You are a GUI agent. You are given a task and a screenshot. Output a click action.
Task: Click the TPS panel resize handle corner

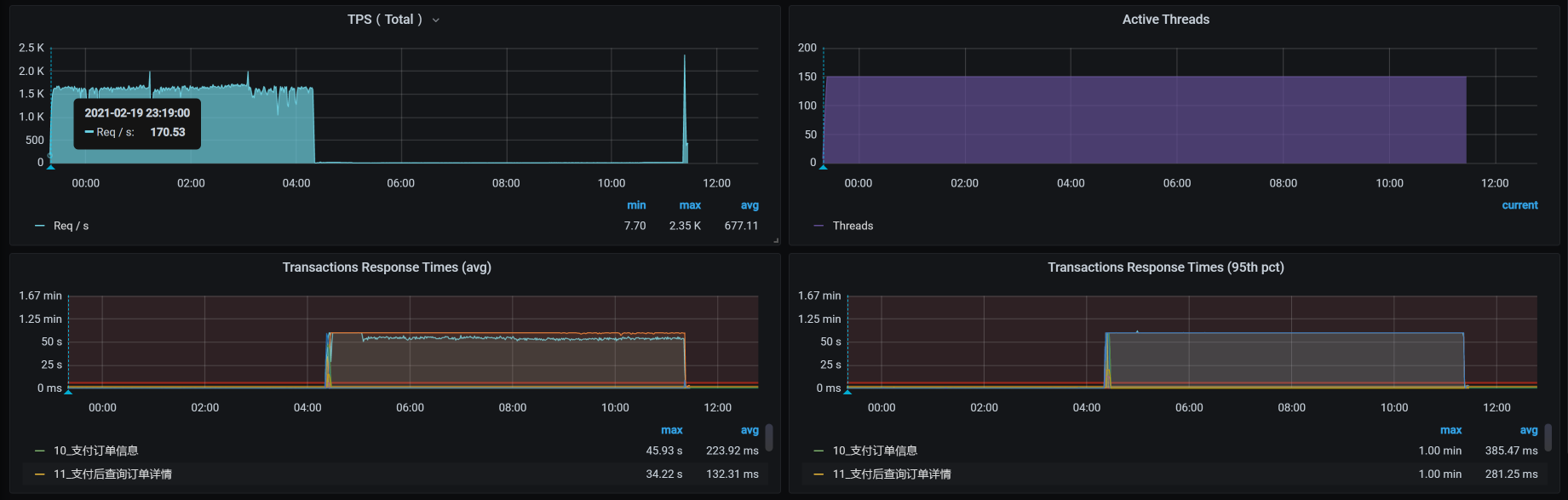[x=776, y=241]
